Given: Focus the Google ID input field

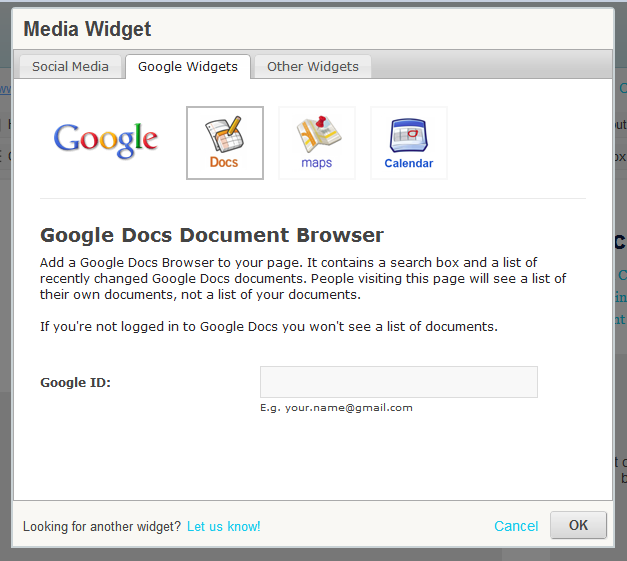Looking at the screenshot, I should (399, 382).
